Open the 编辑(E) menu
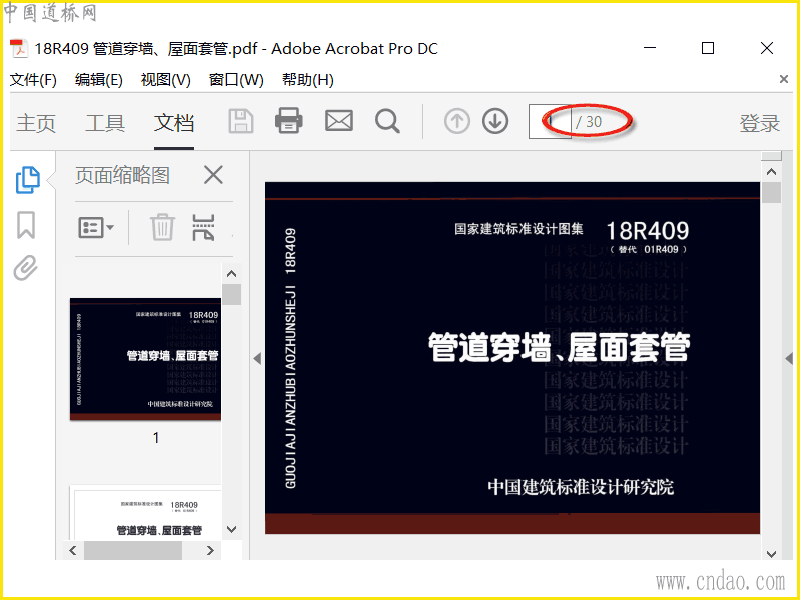The image size is (800, 600). [x=98, y=80]
